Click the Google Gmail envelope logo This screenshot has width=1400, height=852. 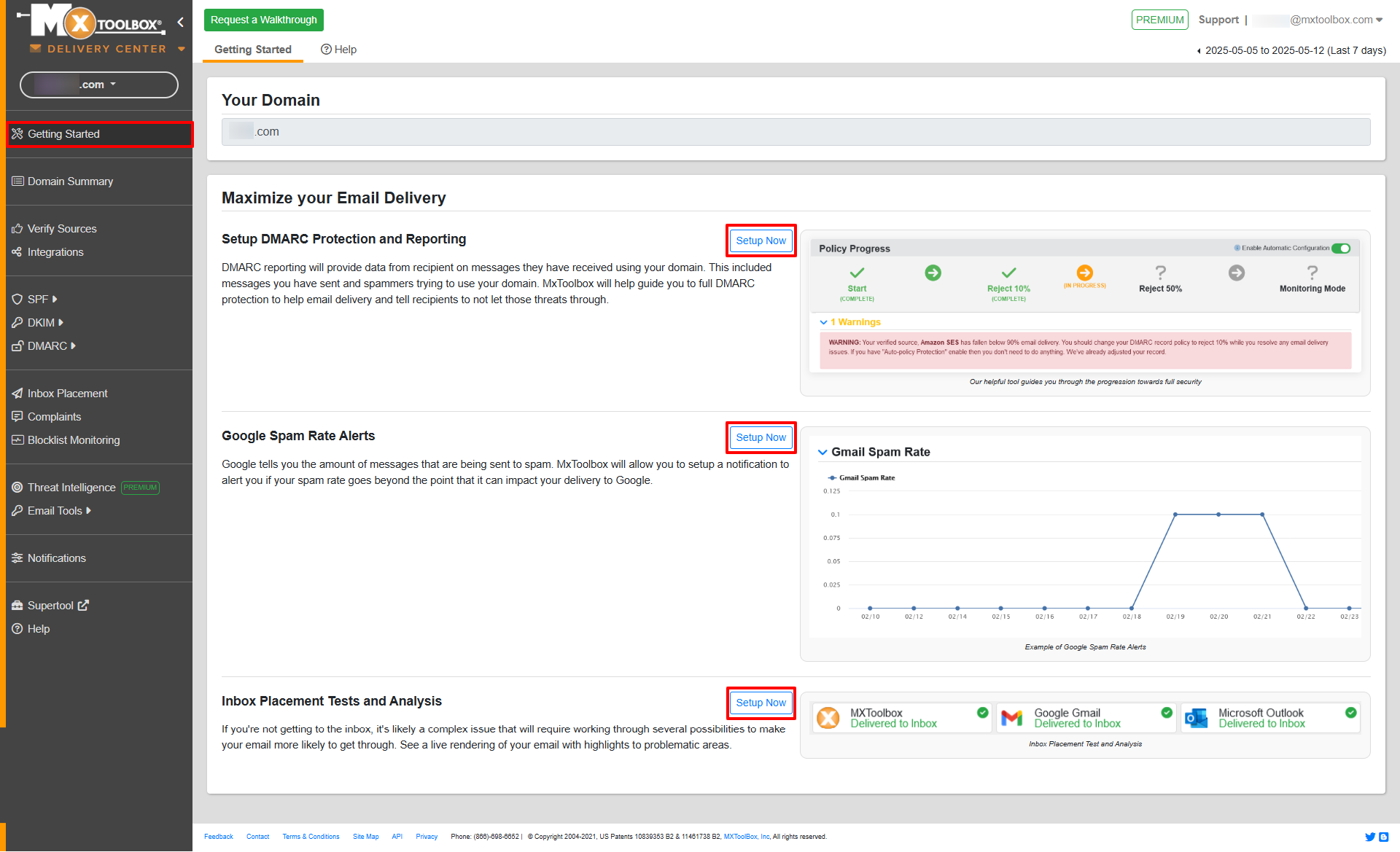pos(1011,718)
